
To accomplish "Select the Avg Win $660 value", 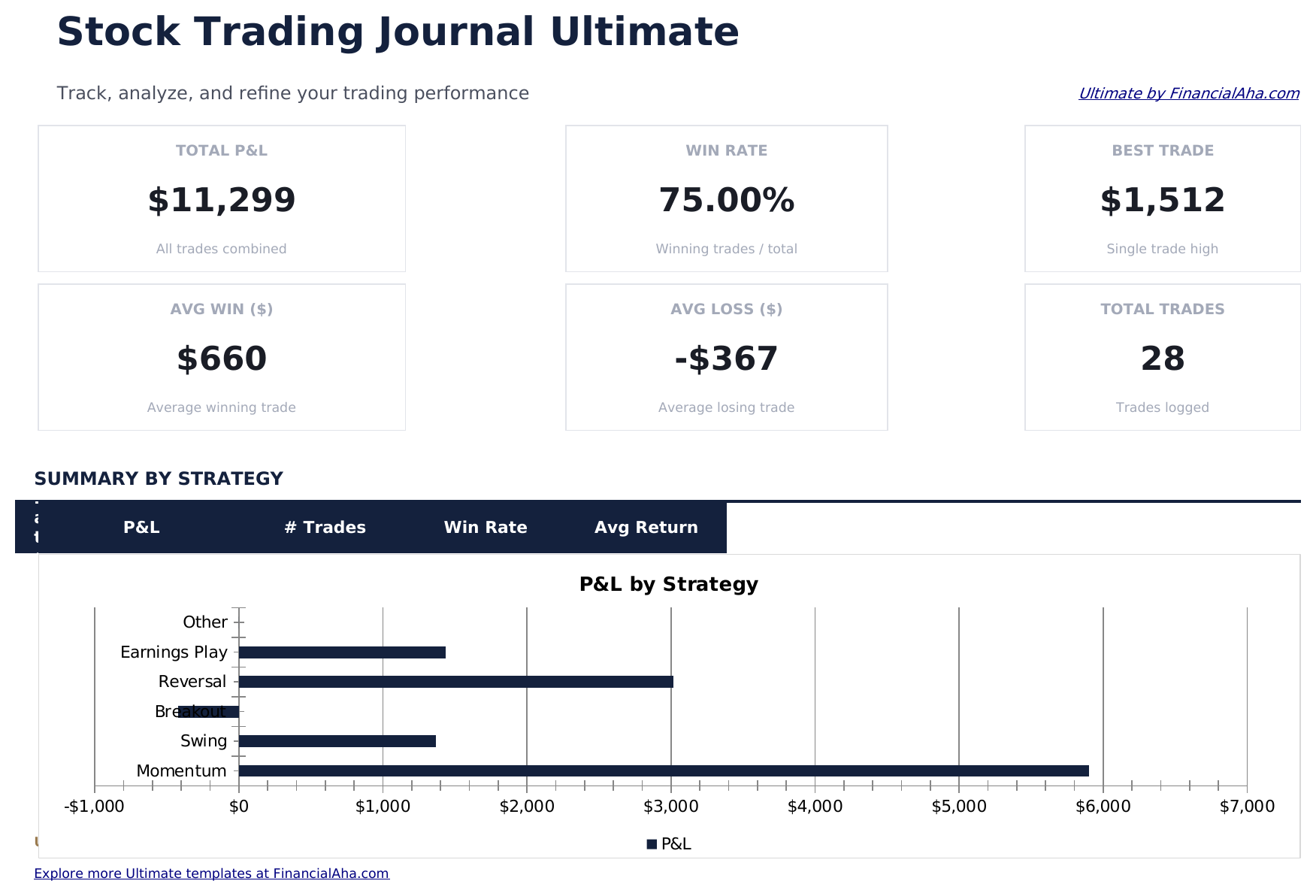I will pyautogui.click(x=222, y=359).
